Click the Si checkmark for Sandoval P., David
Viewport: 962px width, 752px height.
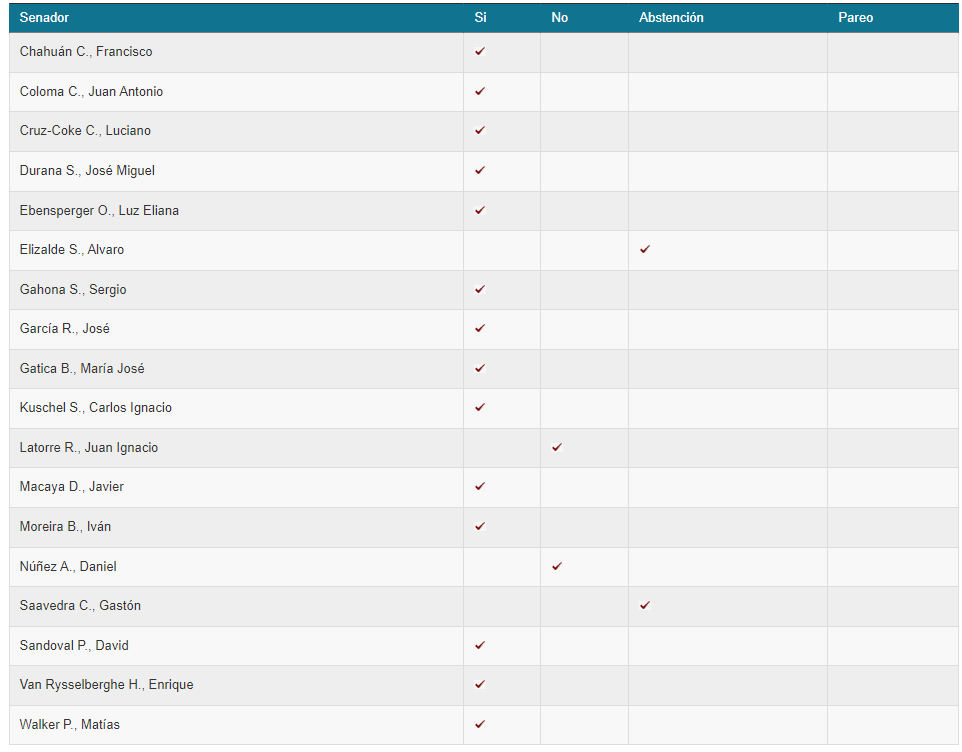480,645
